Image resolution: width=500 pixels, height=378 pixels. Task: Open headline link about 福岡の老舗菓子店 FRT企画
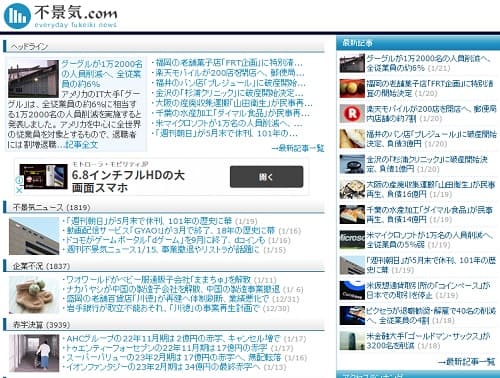(x=229, y=63)
